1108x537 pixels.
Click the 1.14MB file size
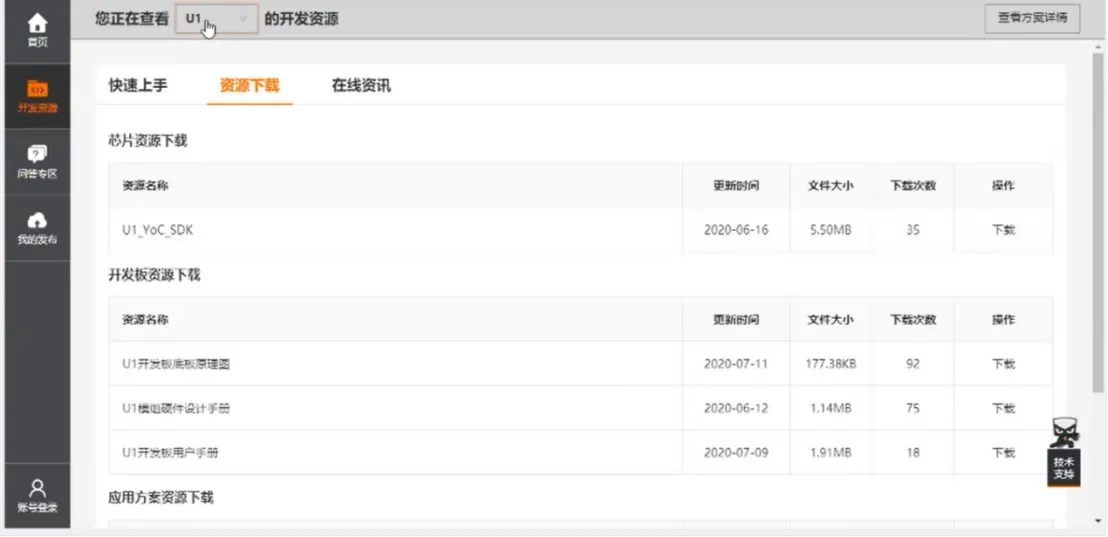click(x=831, y=408)
